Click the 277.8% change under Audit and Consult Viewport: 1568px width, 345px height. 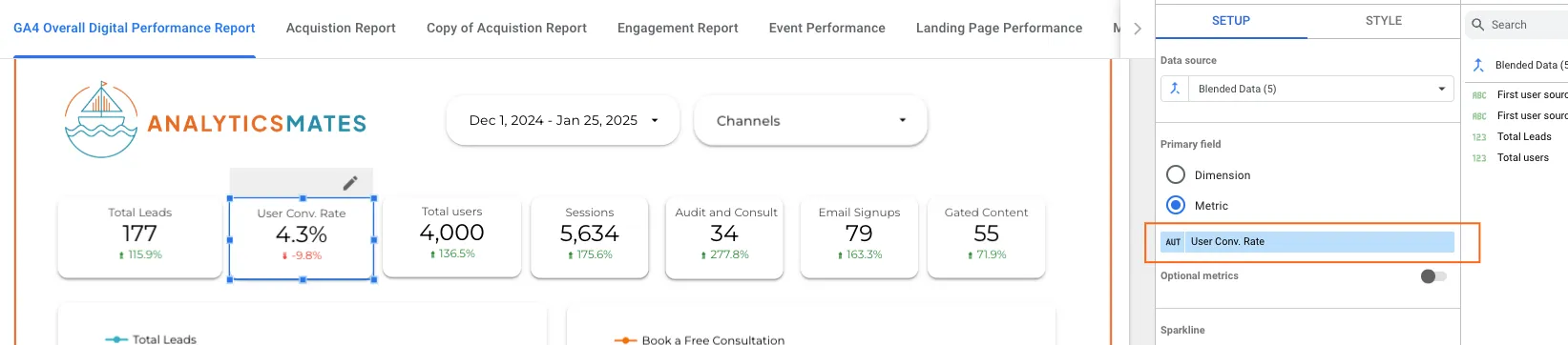725,255
